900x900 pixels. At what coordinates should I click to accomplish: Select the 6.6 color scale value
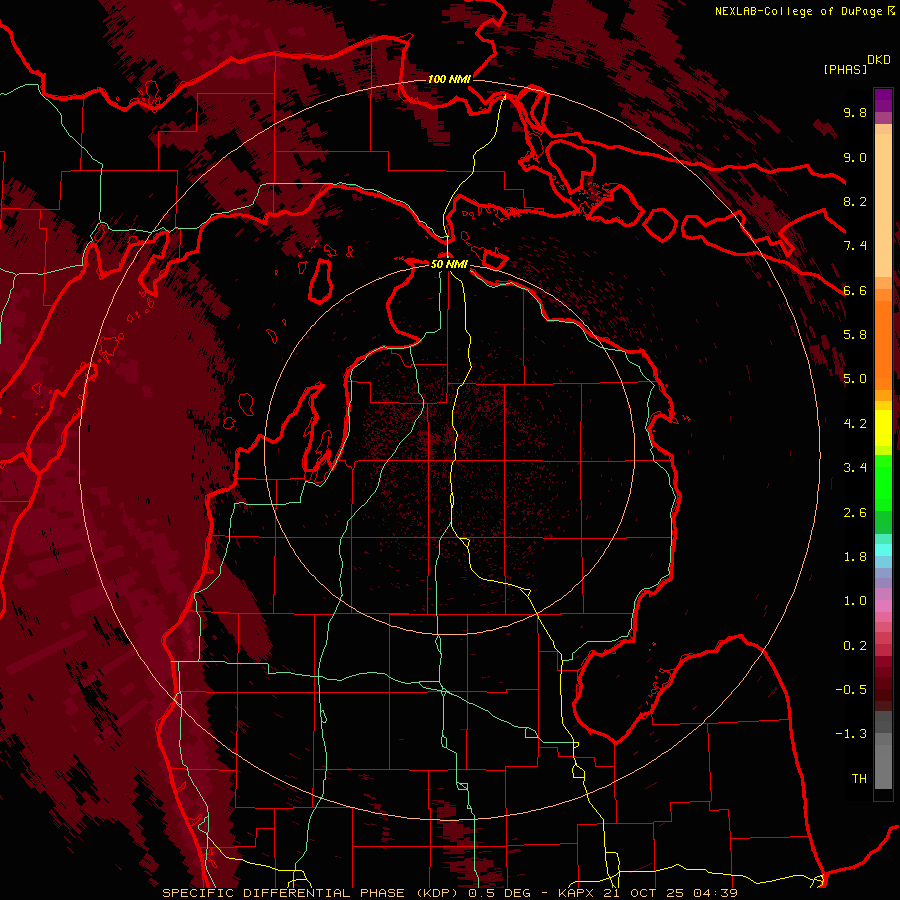(855, 290)
